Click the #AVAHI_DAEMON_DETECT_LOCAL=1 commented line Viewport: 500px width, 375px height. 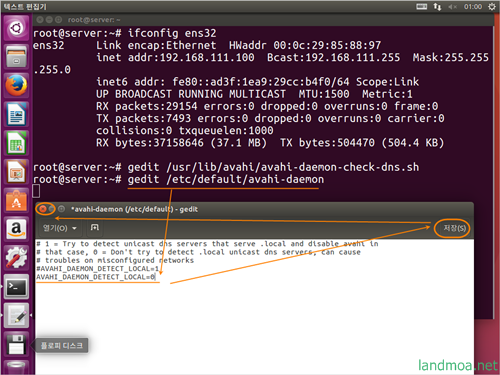(97, 269)
